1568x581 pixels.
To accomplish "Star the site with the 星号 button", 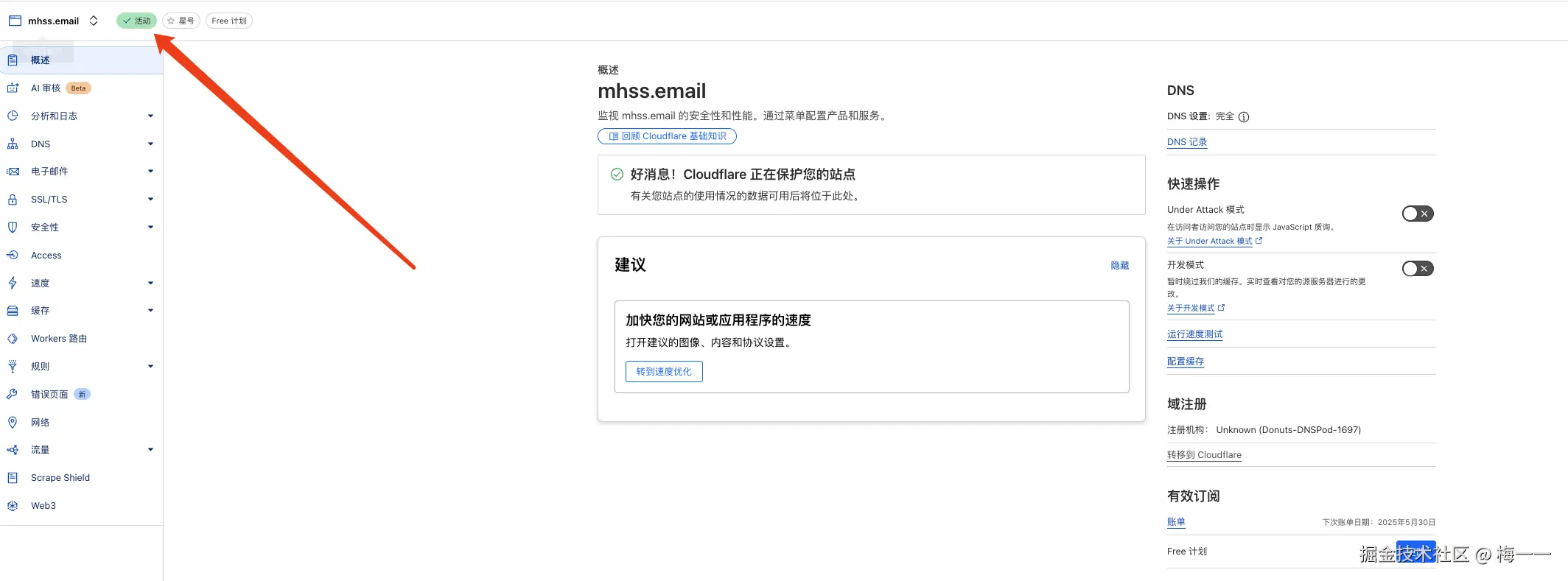I will click(x=181, y=21).
